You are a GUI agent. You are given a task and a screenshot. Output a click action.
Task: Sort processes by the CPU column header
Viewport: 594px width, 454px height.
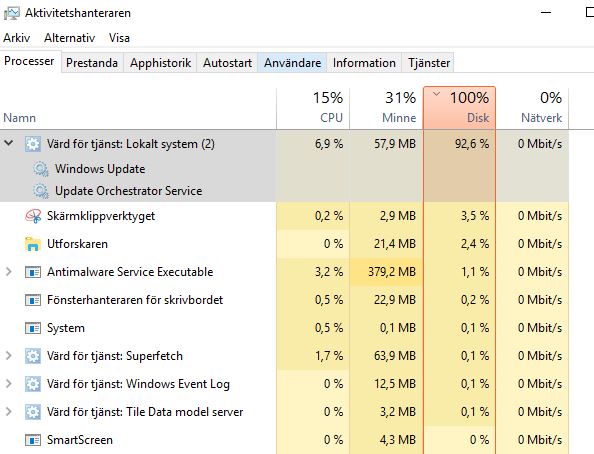coord(313,108)
